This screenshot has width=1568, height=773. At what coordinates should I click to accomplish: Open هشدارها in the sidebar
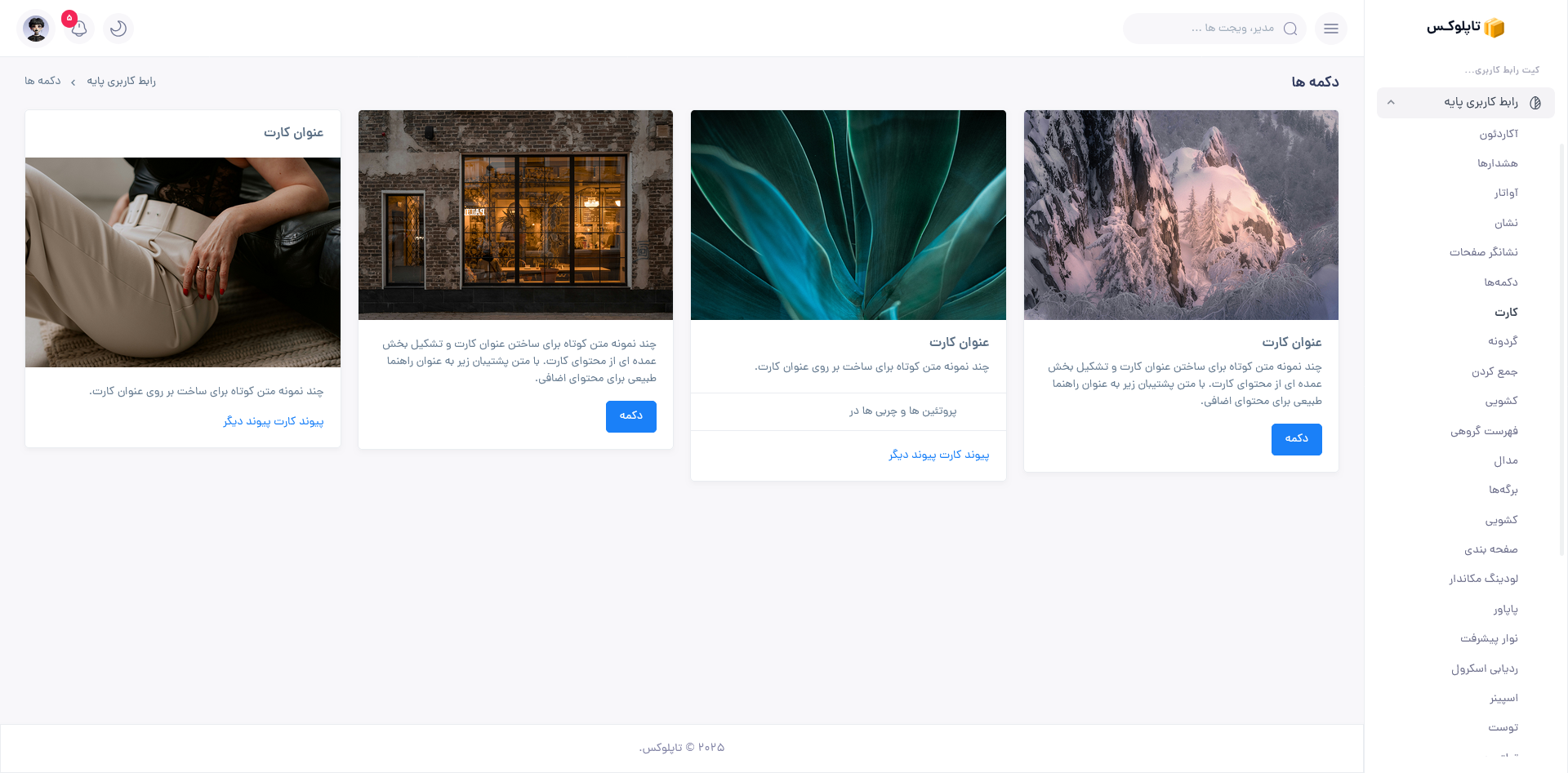(1497, 163)
